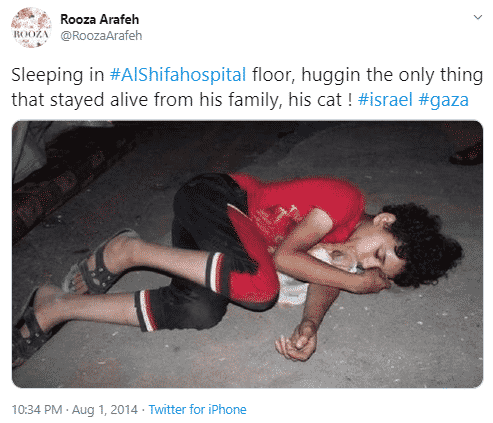Follow the #israel hashtag link
This screenshot has width=493, height=423.
(x=385, y=100)
